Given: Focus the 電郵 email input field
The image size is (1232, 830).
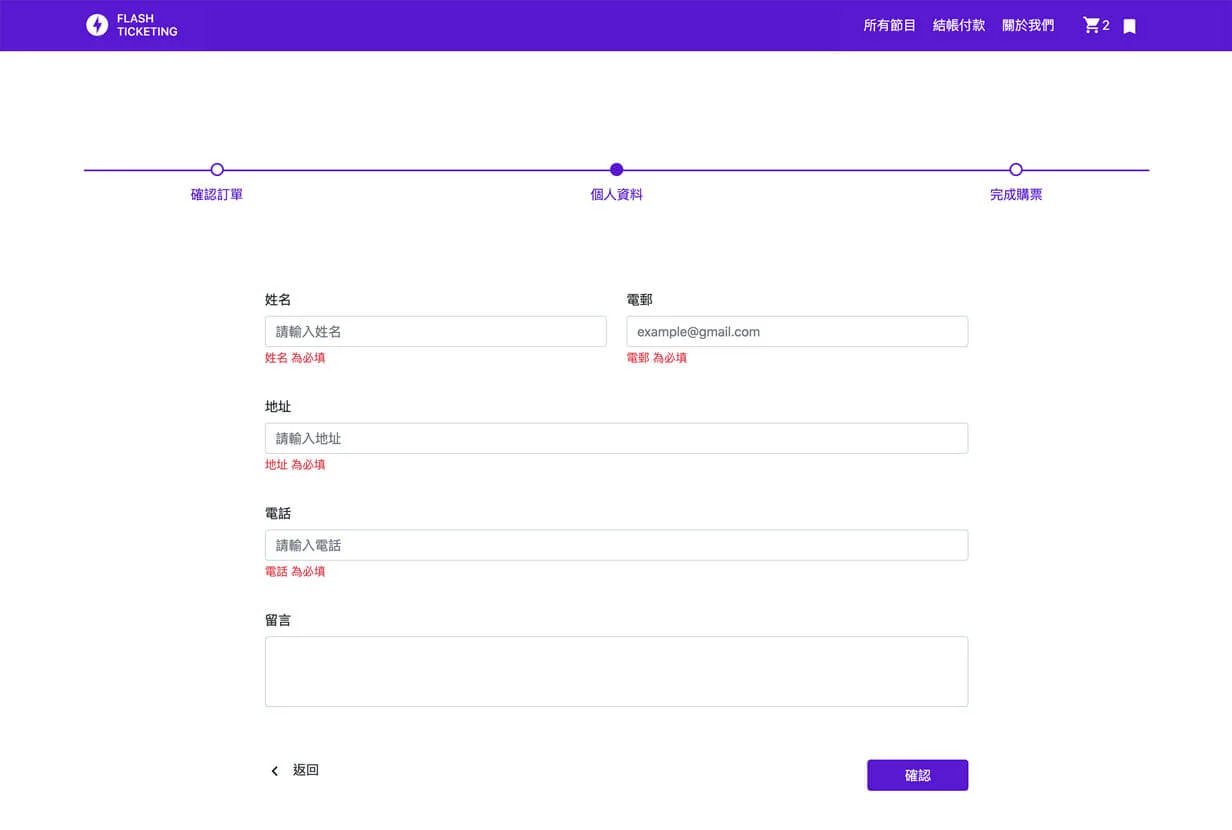Looking at the screenshot, I should [x=797, y=332].
